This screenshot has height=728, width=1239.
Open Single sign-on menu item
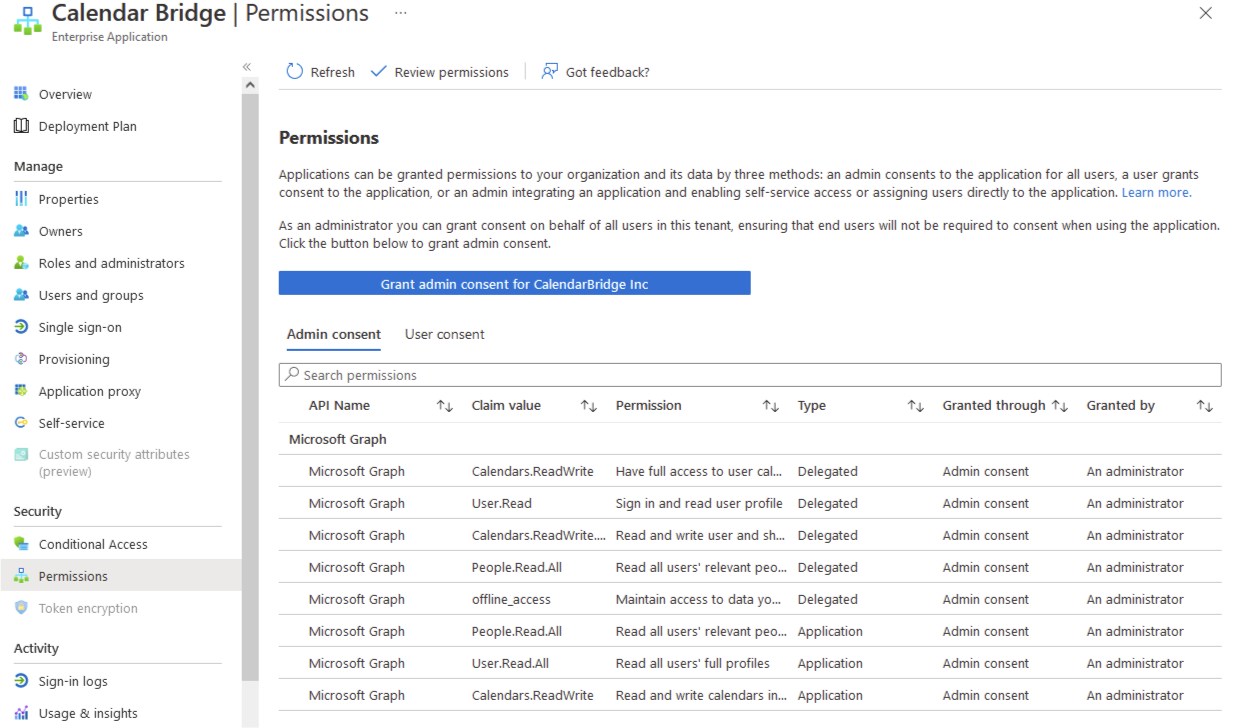tap(80, 327)
